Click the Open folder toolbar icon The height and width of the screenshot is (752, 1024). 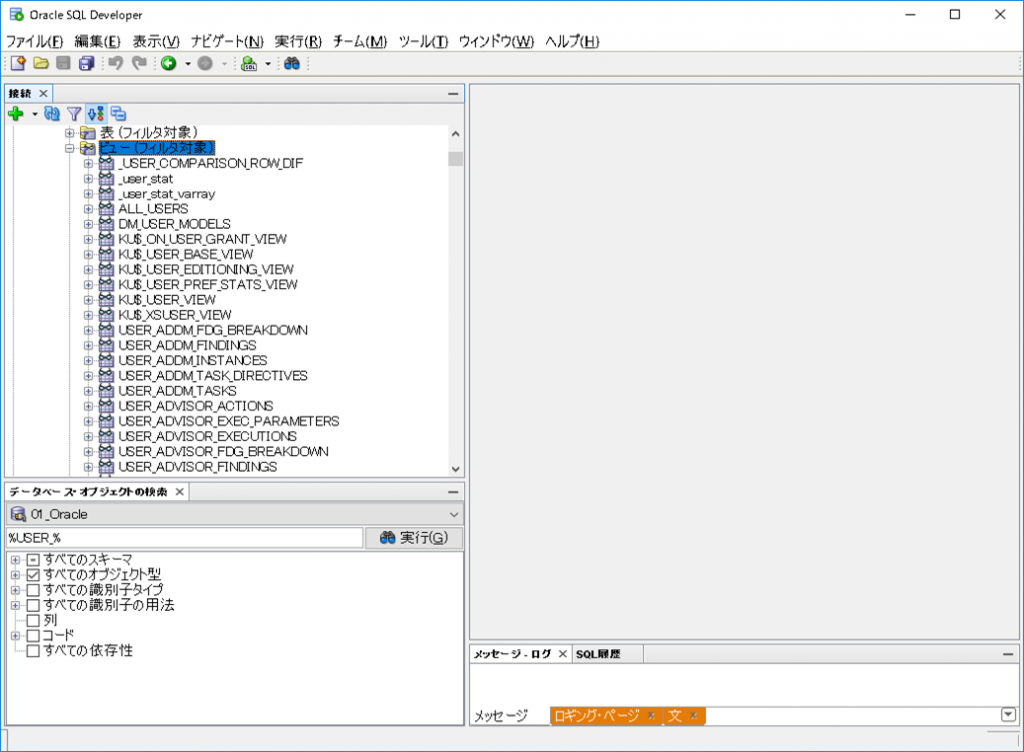40,63
